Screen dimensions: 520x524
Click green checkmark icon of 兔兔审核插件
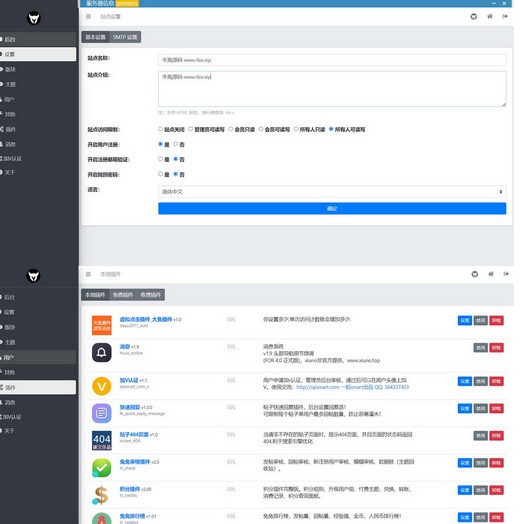point(102,468)
